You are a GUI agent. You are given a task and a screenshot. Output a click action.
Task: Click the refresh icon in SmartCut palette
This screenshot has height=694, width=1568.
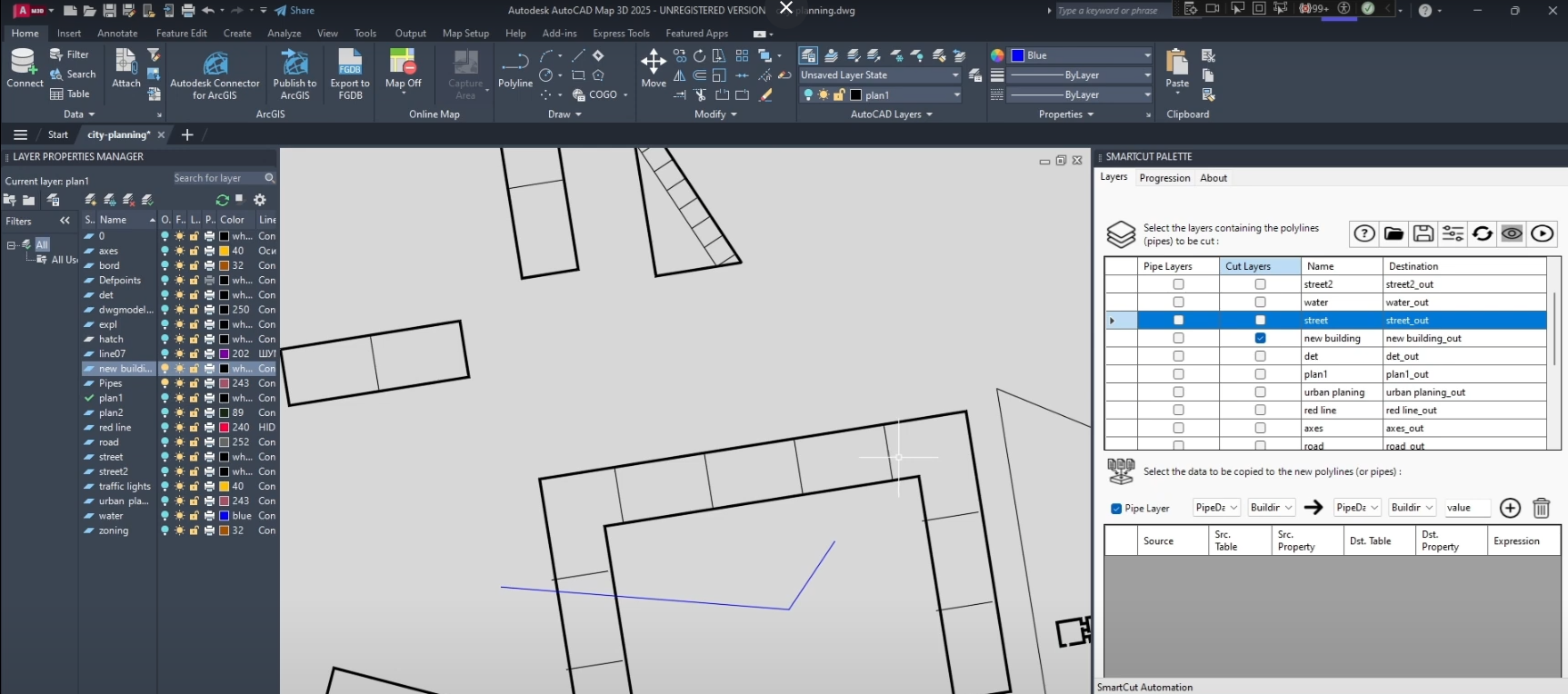pyautogui.click(x=1483, y=233)
